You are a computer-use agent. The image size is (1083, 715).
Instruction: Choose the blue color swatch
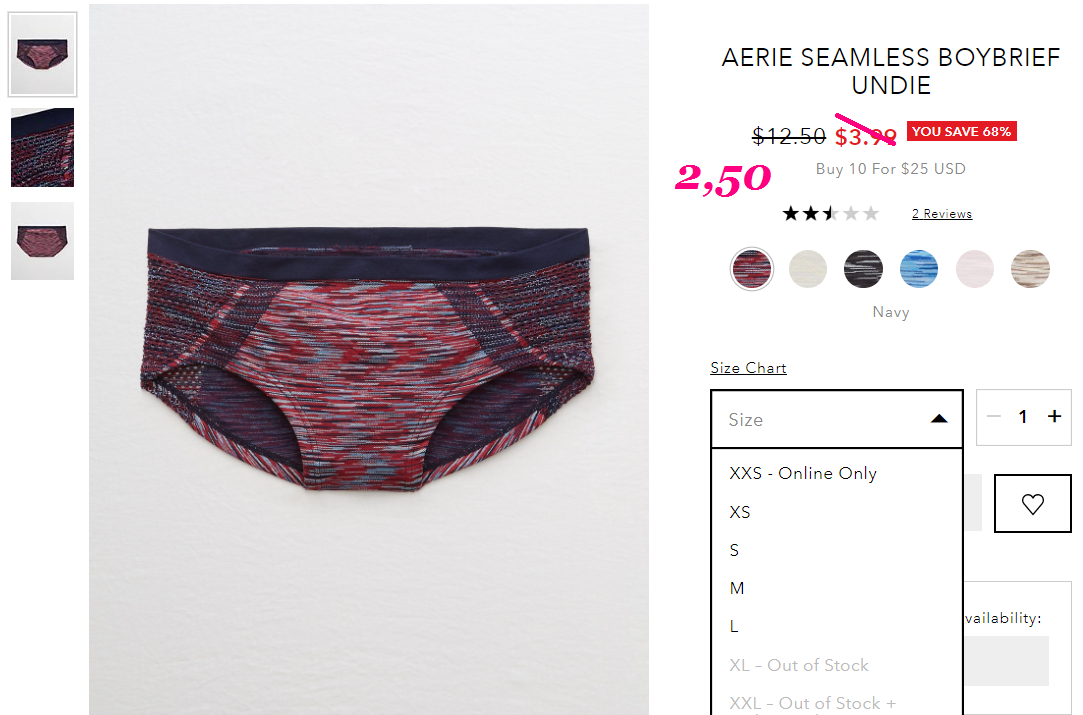coord(919,269)
